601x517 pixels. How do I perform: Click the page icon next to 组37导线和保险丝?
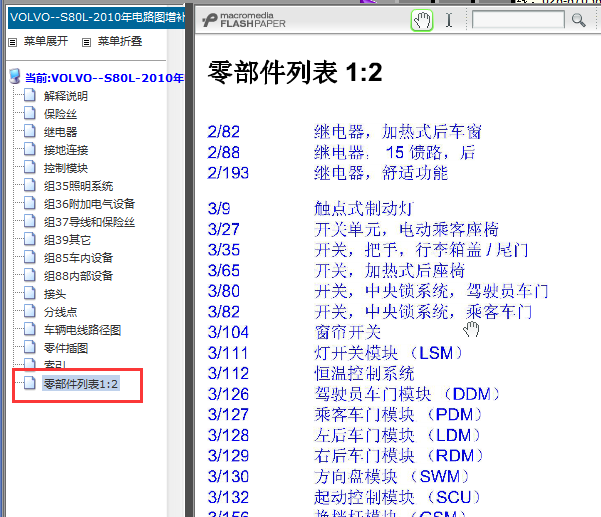(x=30, y=221)
